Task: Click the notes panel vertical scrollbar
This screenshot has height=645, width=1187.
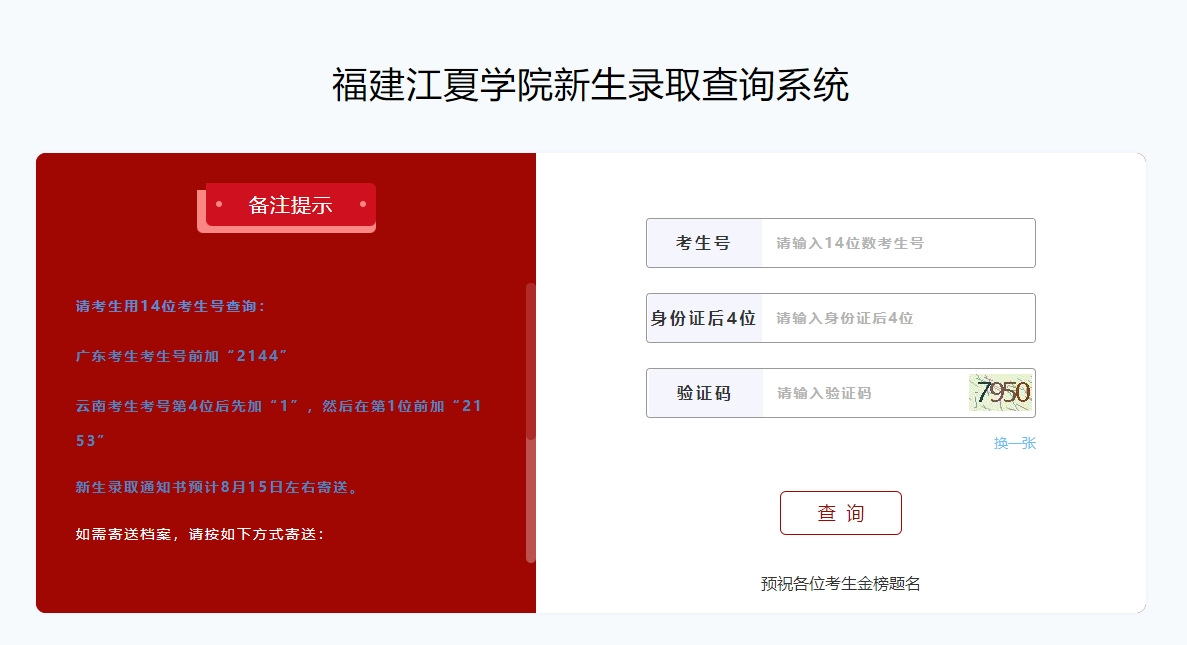Action: (x=531, y=422)
